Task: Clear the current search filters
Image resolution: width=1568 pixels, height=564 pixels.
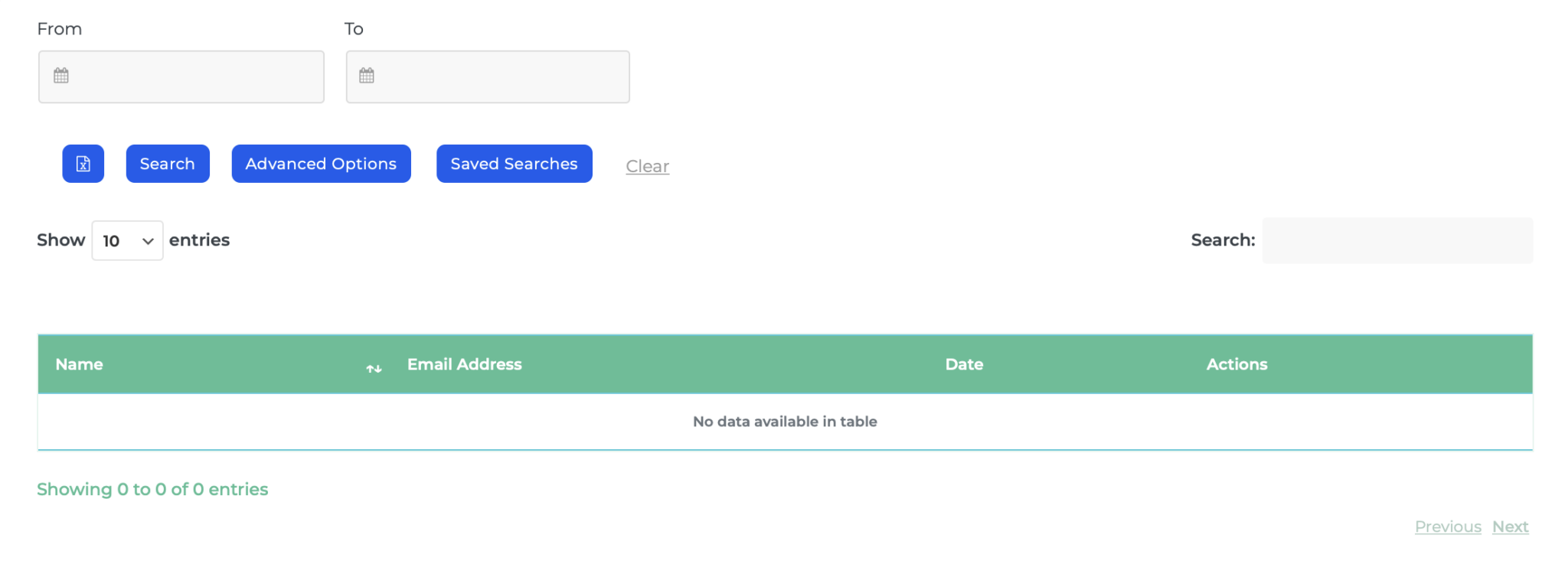Action: 647,166
